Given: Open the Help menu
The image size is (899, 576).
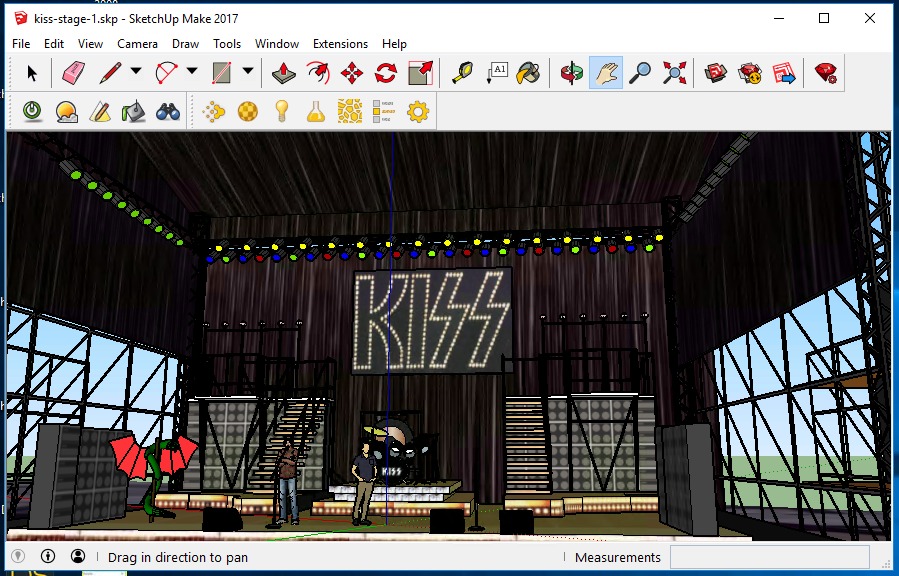Looking at the screenshot, I should coord(394,44).
